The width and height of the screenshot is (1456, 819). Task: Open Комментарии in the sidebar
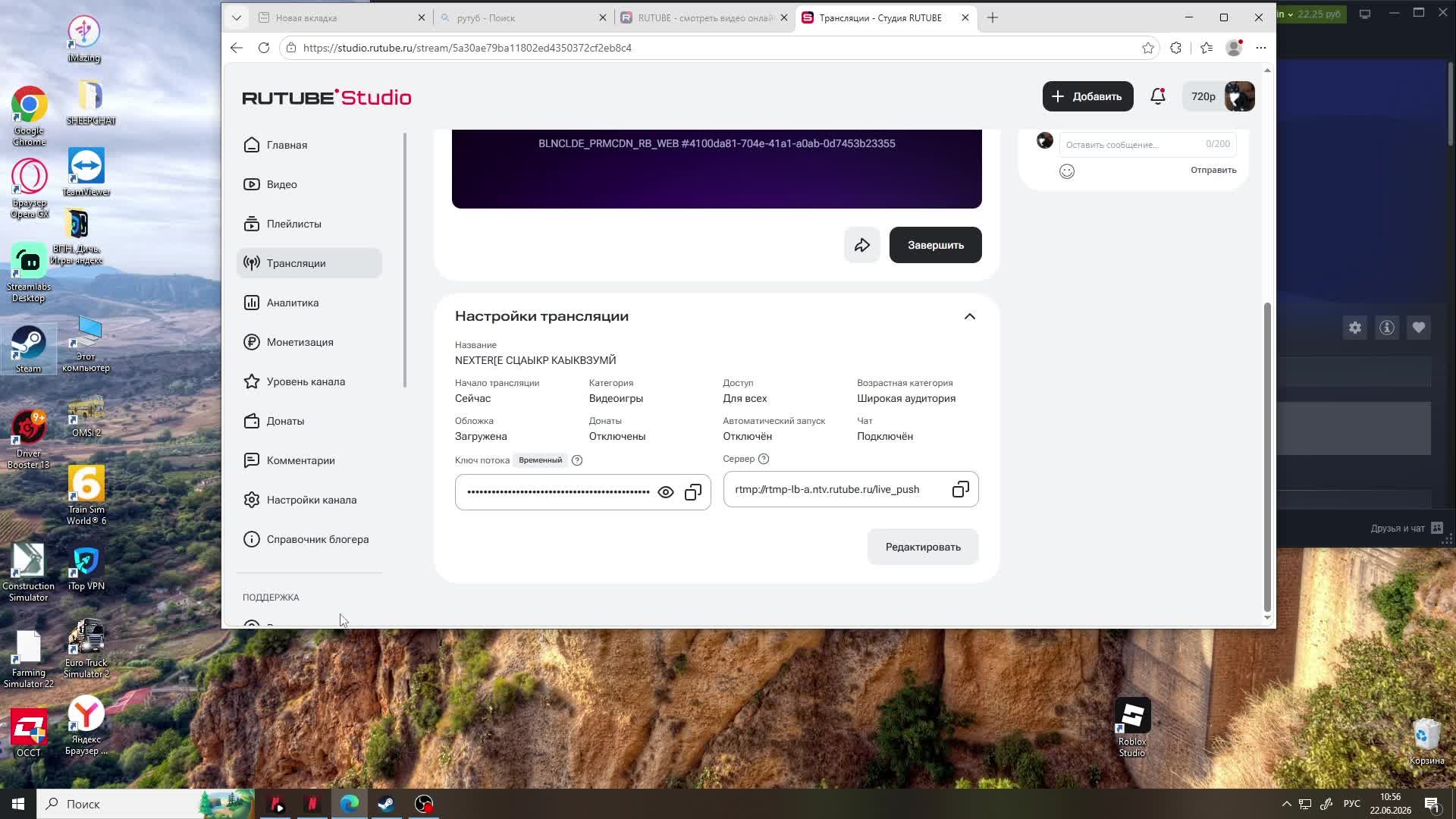coord(309,460)
